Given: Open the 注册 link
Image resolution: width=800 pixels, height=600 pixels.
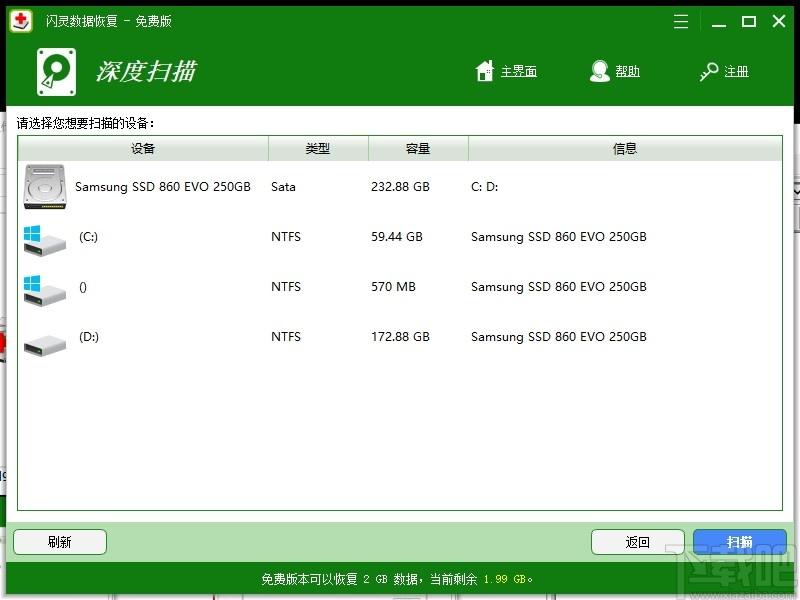Looking at the screenshot, I should 736,71.
